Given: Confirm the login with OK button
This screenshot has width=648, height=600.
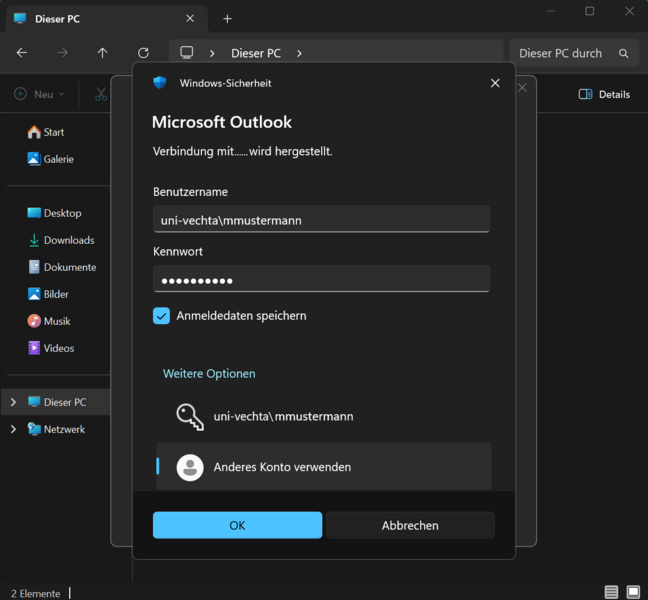Looking at the screenshot, I should [237, 525].
